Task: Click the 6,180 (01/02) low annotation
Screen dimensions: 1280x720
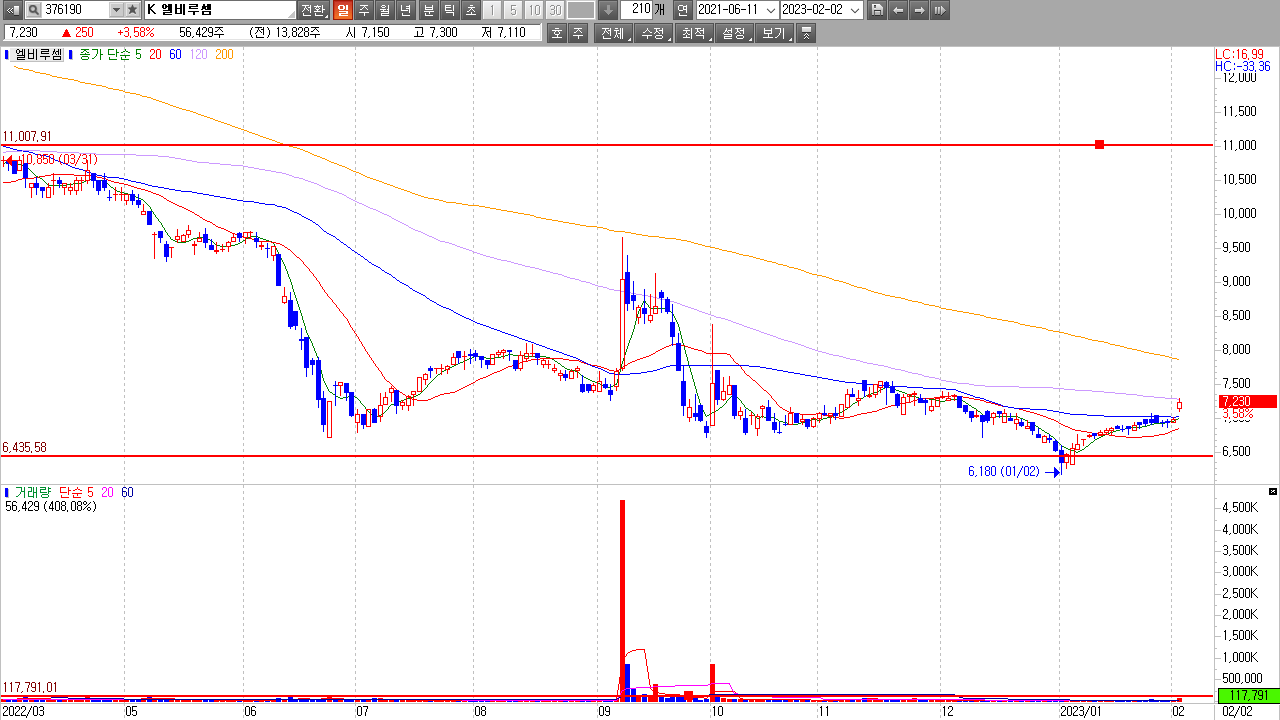Action: pos(1004,471)
